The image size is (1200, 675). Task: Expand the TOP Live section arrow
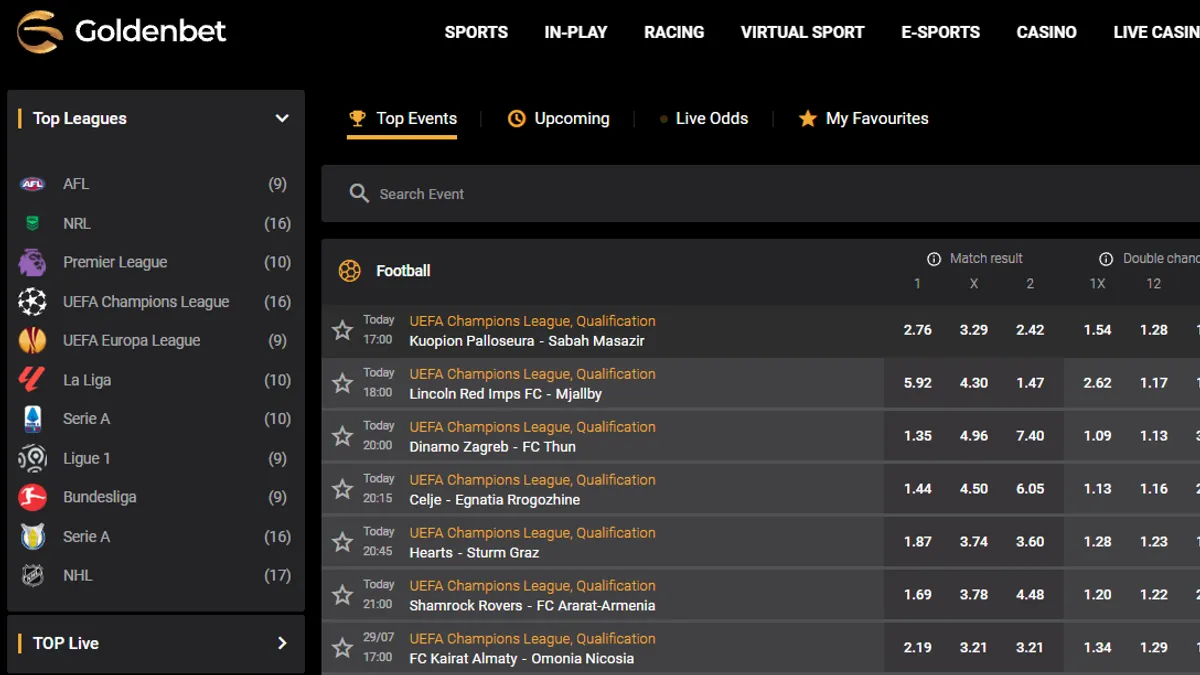282,643
